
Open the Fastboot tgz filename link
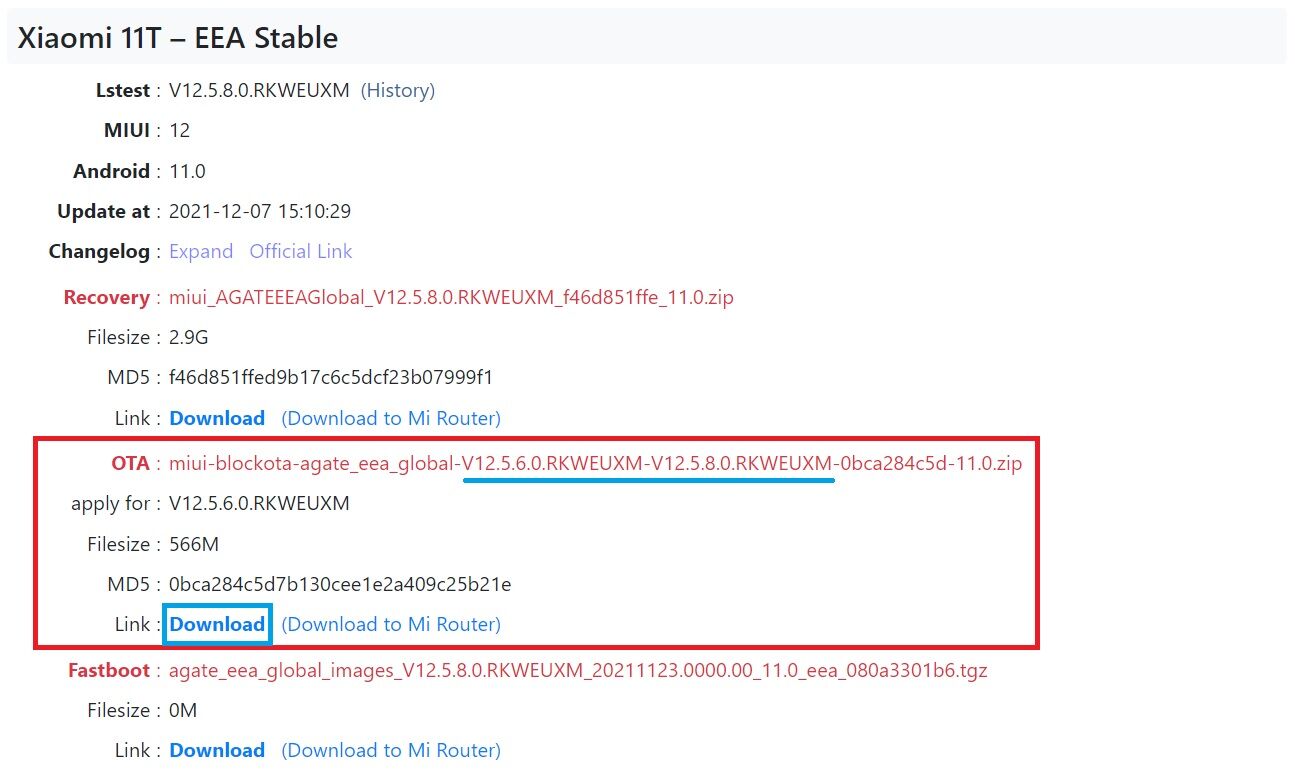pos(578,670)
